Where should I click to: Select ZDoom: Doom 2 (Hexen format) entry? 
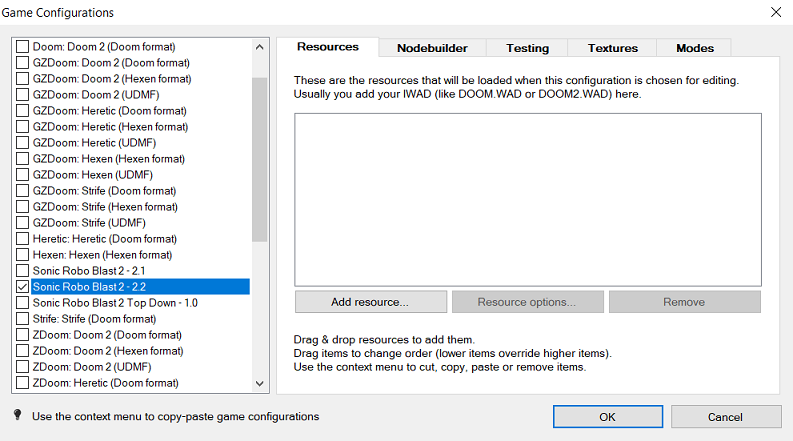pyautogui.click(x=108, y=351)
